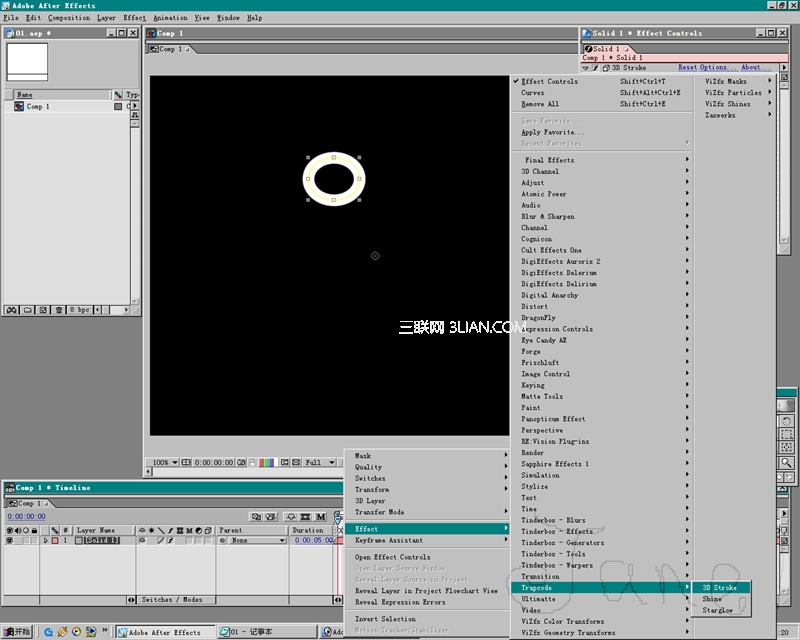Open the Full resolution dropdown
The height and width of the screenshot is (640, 800).
click(320, 463)
